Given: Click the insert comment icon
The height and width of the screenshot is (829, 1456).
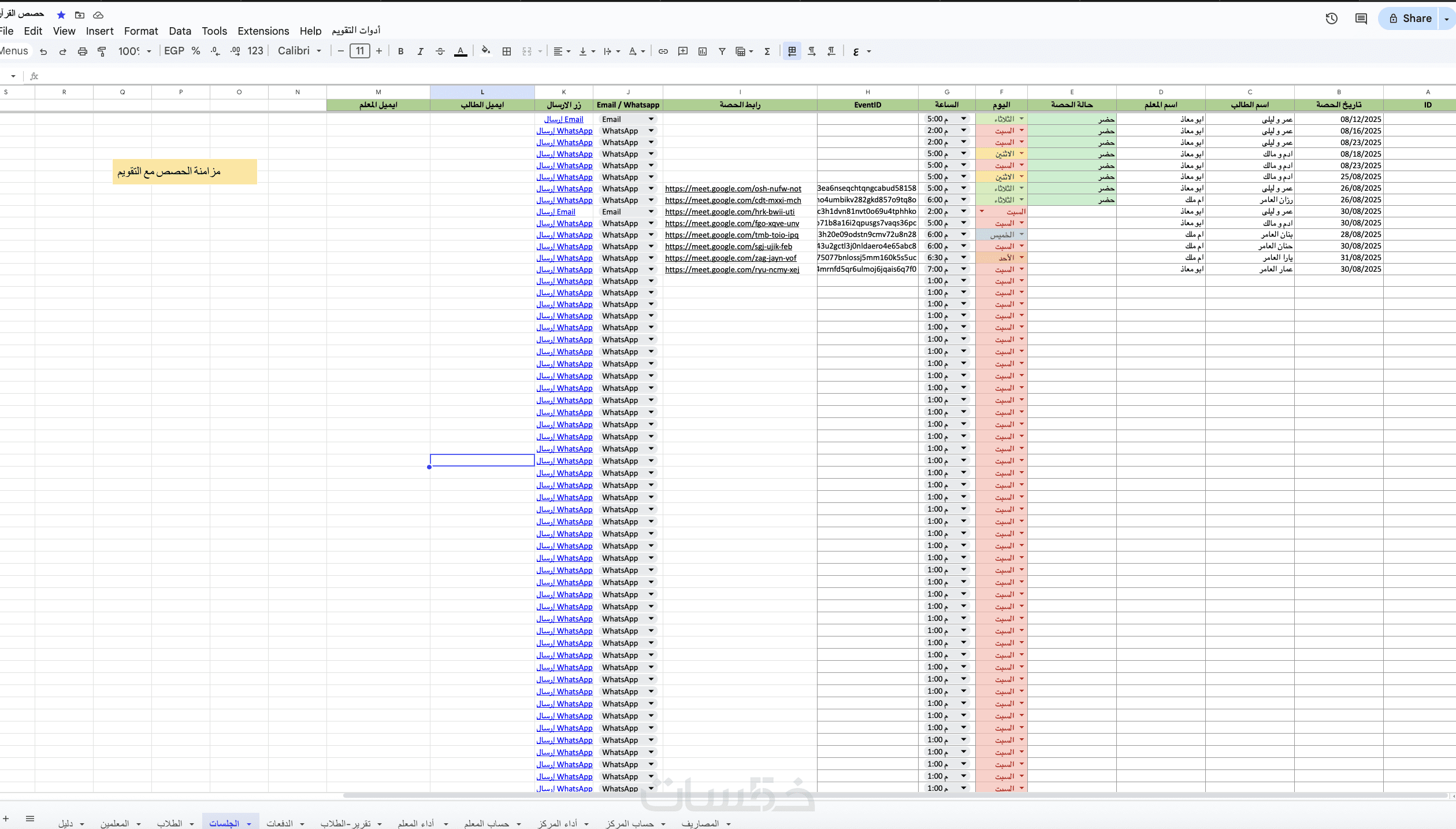Looking at the screenshot, I should pyautogui.click(x=683, y=51).
